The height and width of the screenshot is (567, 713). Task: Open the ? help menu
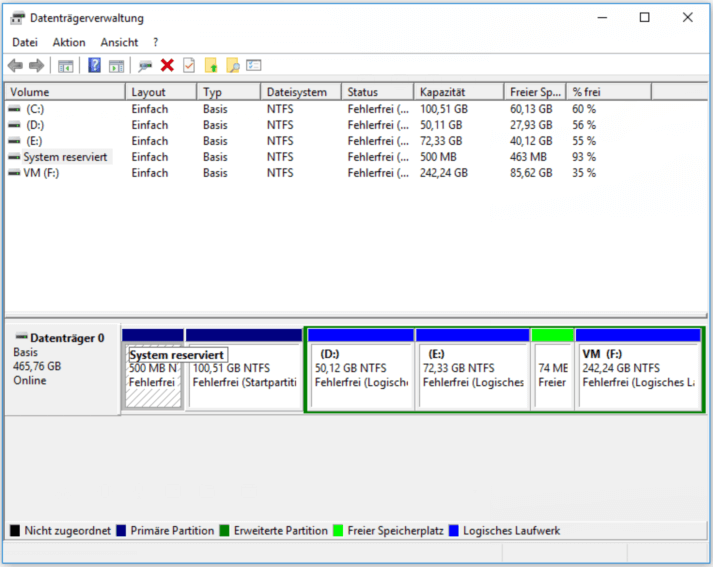click(x=156, y=42)
